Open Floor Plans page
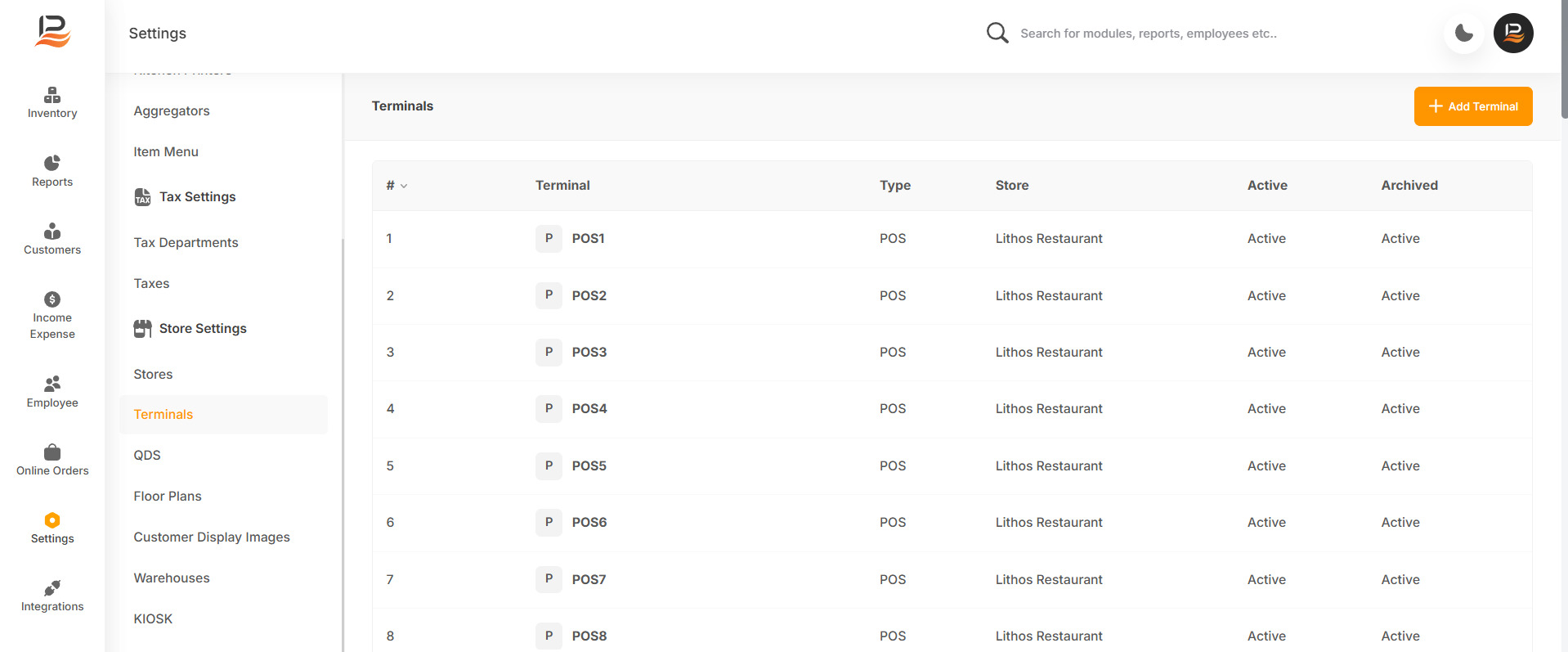Viewport: 1568px width, 652px height. point(168,497)
